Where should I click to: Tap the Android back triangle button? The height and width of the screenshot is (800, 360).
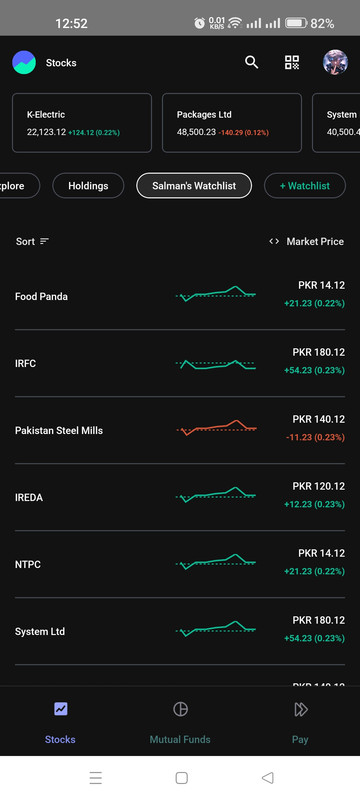tap(268, 778)
